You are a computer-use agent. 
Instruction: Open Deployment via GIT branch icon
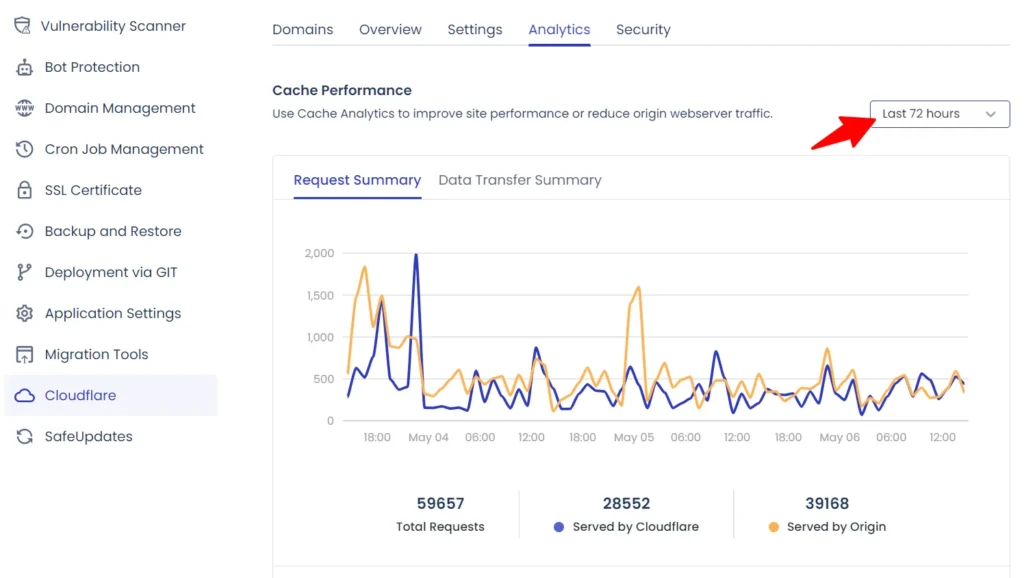click(x=24, y=272)
